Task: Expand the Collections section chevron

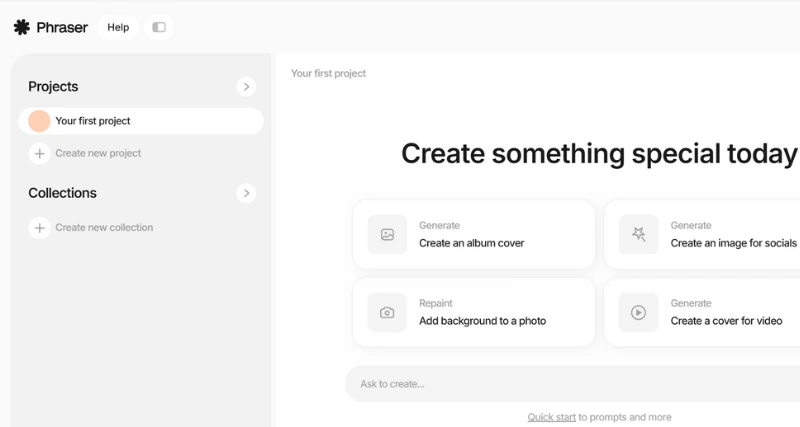Action: 246,193
